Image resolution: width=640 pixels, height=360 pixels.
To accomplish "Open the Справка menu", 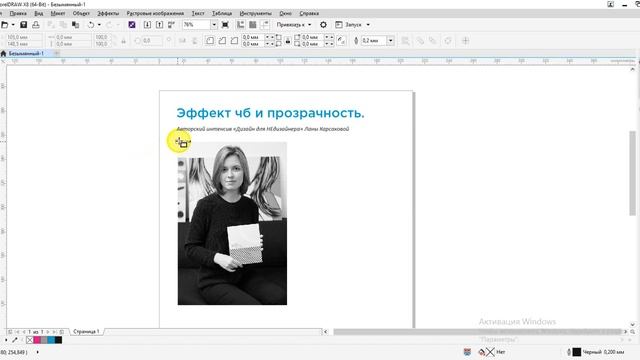I will click(309, 13).
